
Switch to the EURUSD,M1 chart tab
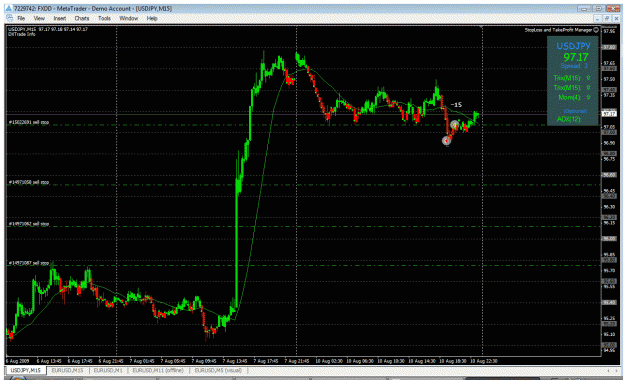(x=108, y=370)
